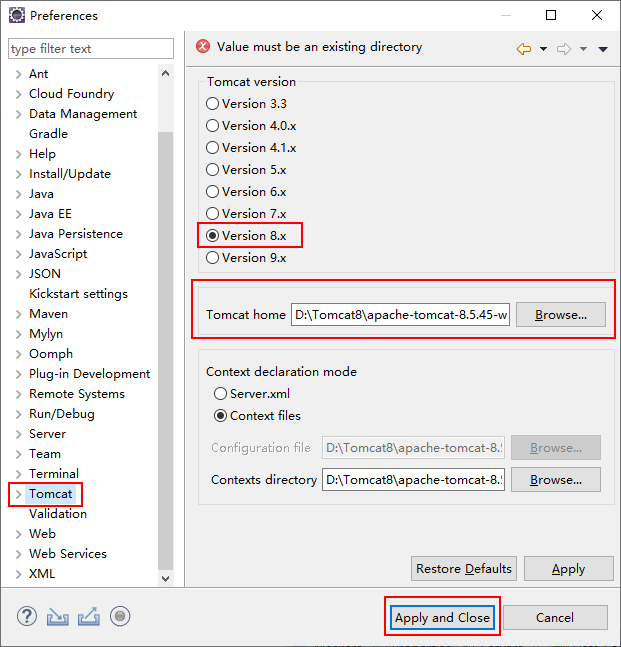Expand the XML node arrow
621x647 pixels.
click(19, 574)
